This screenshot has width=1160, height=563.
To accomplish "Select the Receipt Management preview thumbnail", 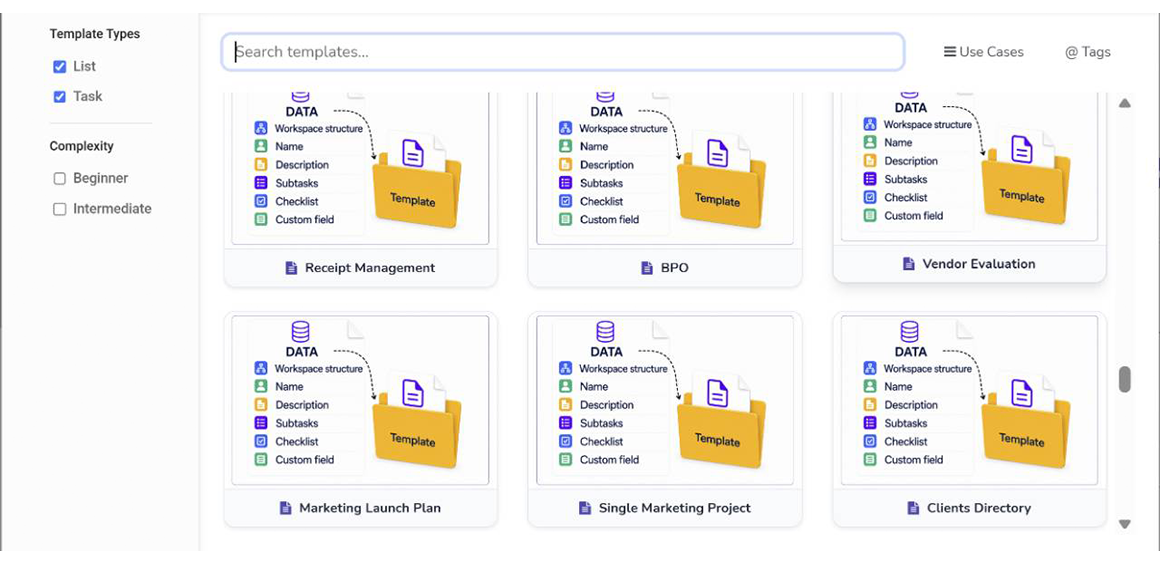I will point(361,169).
